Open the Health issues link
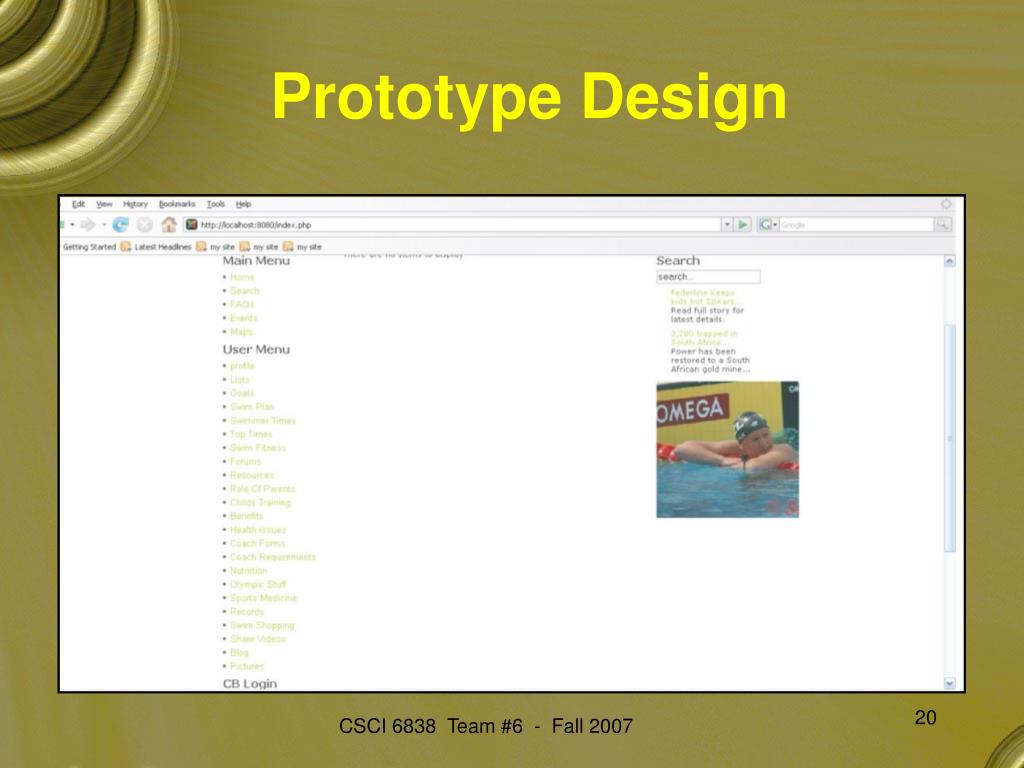Screen dimensions: 1024x768 (258, 530)
